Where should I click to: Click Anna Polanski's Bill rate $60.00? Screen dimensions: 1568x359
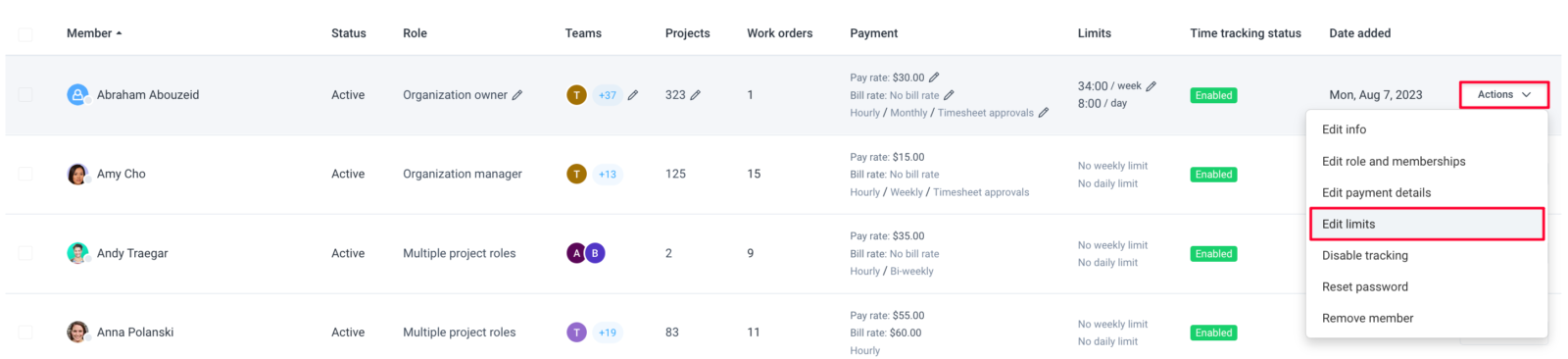point(886,333)
